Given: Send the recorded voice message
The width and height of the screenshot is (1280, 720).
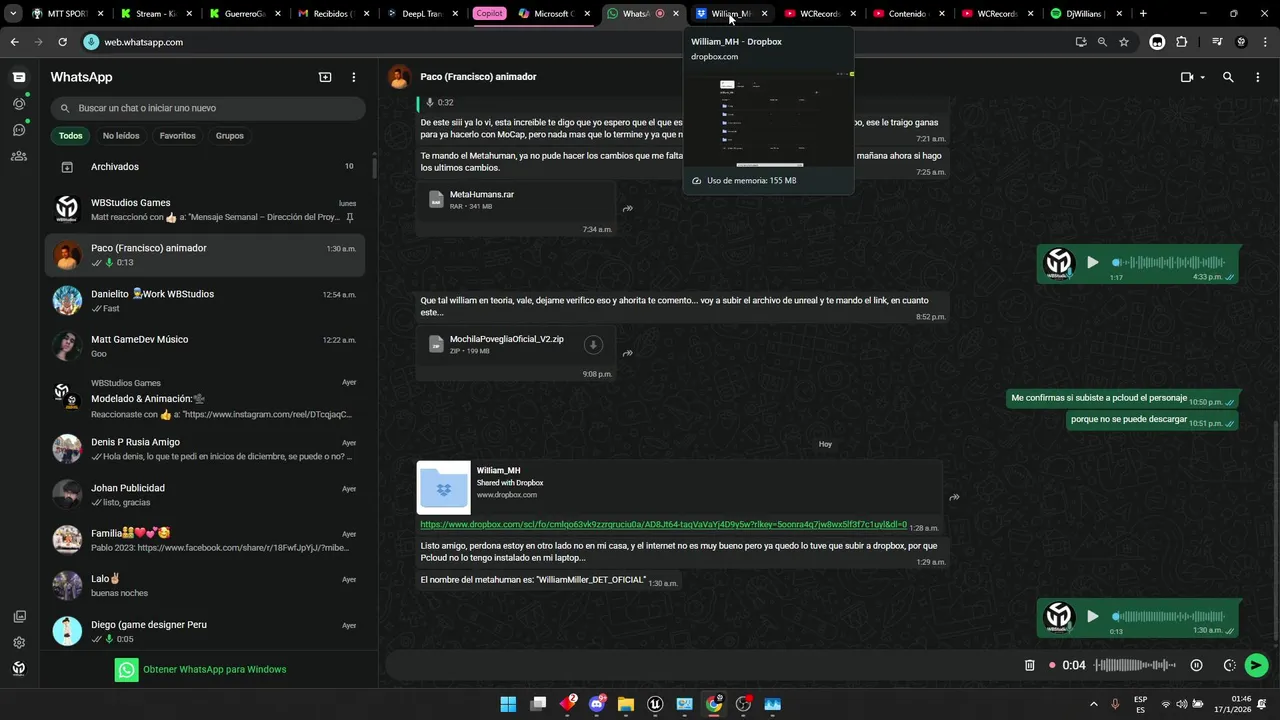Looking at the screenshot, I should pos(1257,665).
